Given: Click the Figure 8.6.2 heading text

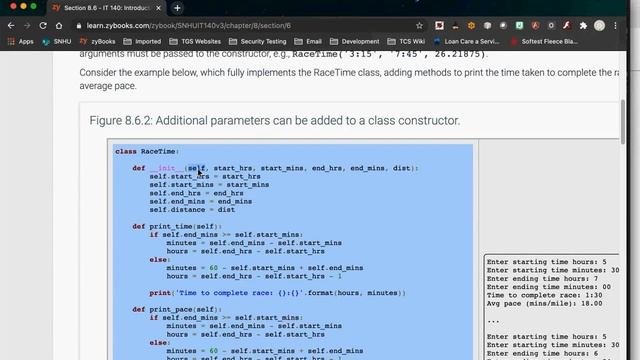Looking at the screenshot, I should (x=274, y=120).
